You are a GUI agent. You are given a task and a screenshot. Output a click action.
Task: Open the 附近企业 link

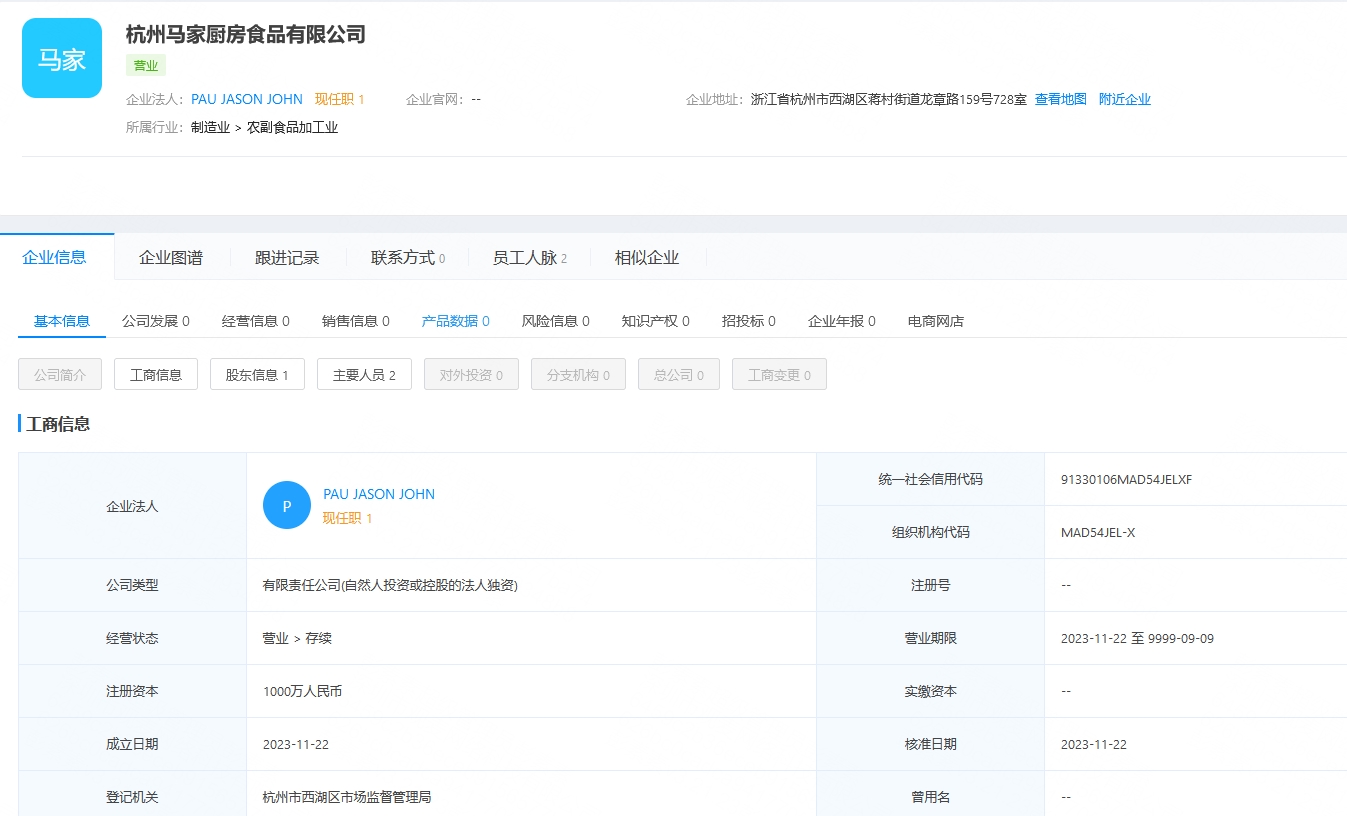[x=1124, y=99]
